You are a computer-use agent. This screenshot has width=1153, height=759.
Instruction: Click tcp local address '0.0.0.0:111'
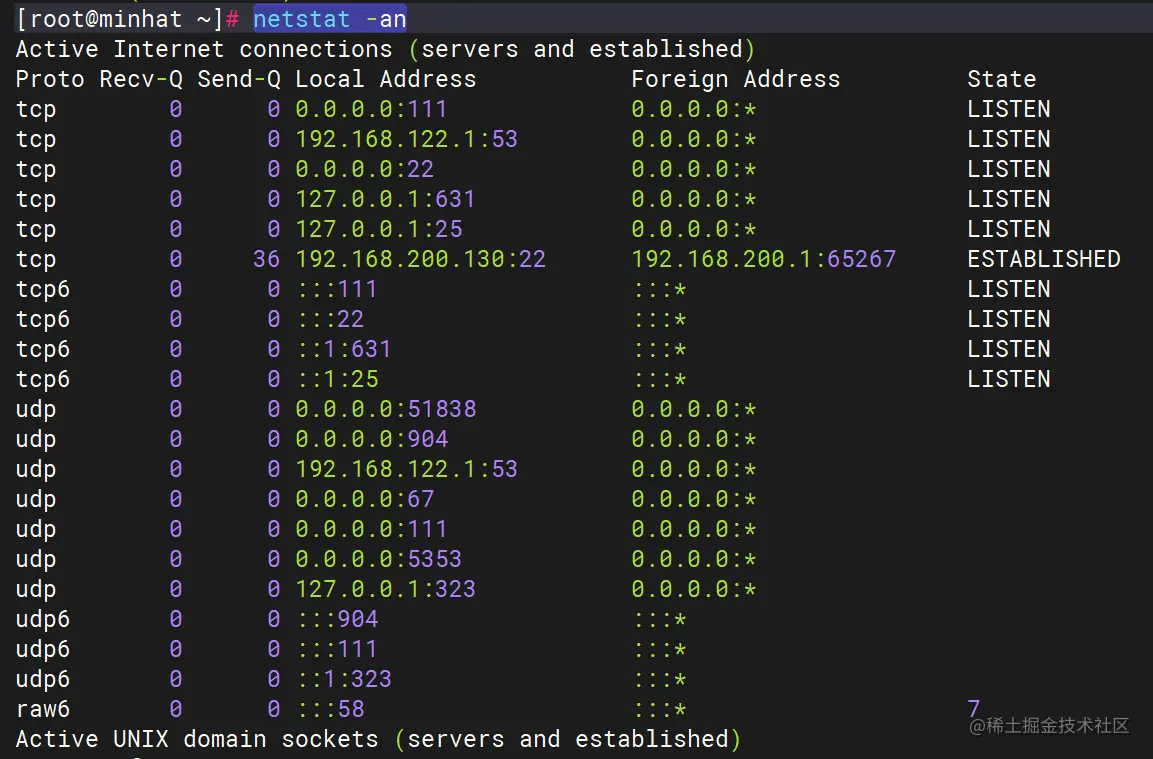click(x=371, y=109)
